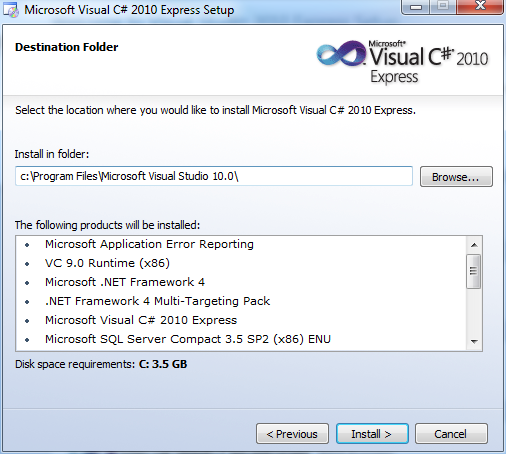This screenshot has width=506, height=454.
Task: Select VC 9.0 Runtime (x86) entry
Action: coord(107,263)
